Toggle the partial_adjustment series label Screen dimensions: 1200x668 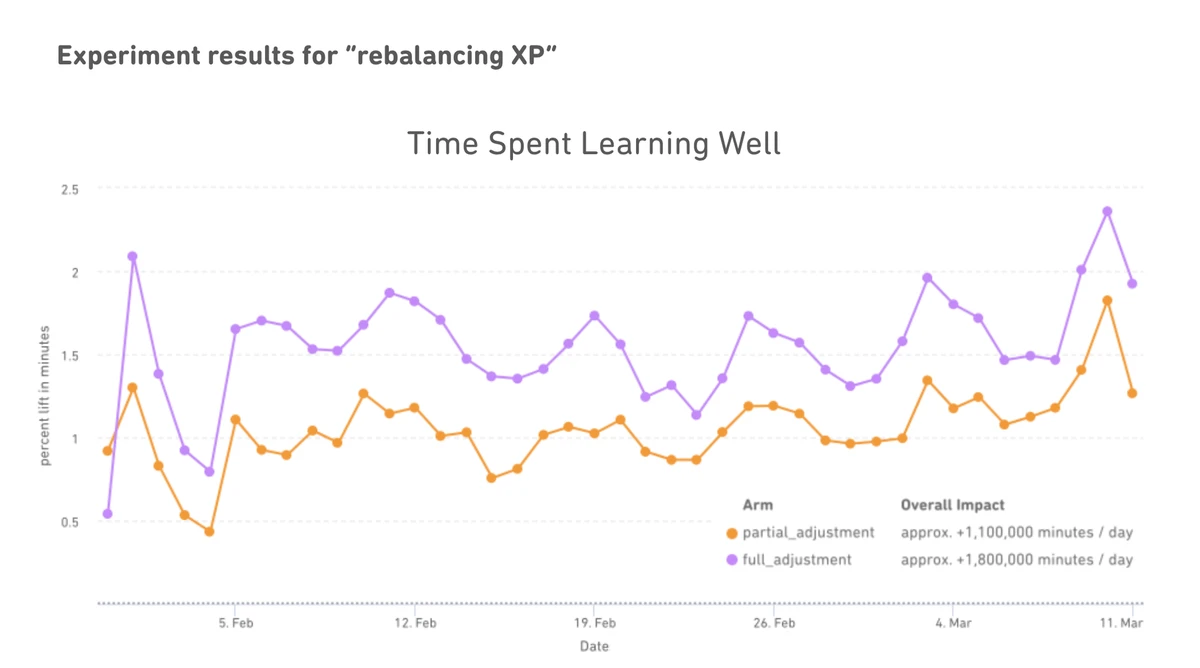[808, 533]
